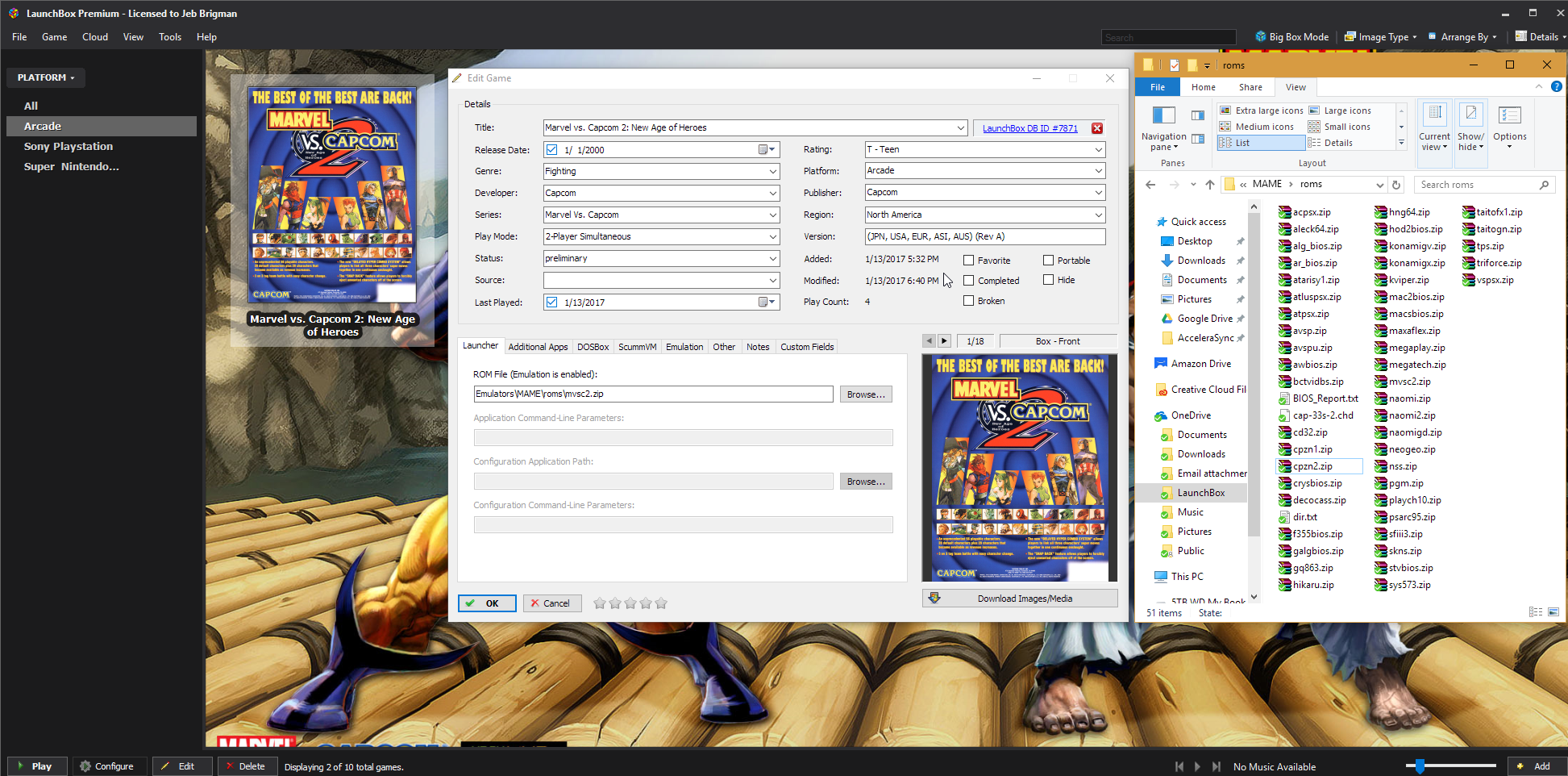Click the music play button
This screenshot has height=776, width=1568.
coord(1197,766)
